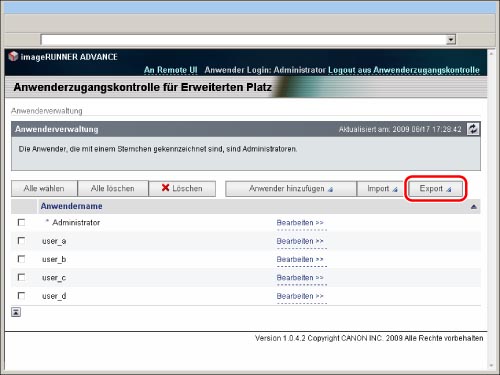Open the address bar dropdown arrow
The width and height of the screenshot is (500, 375).
pyautogui.click(x=451, y=40)
